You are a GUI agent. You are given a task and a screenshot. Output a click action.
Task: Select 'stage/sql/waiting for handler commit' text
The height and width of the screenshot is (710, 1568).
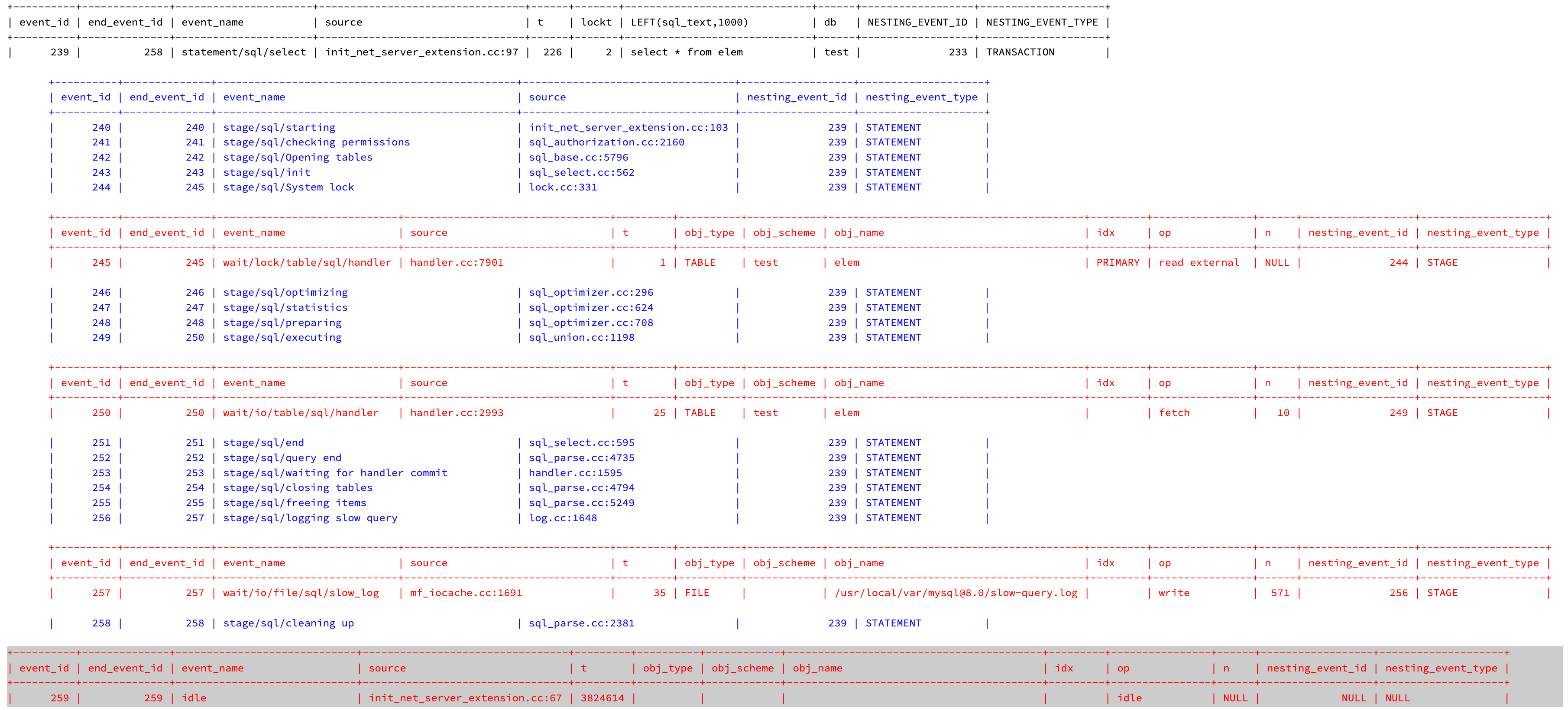[x=335, y=473]
